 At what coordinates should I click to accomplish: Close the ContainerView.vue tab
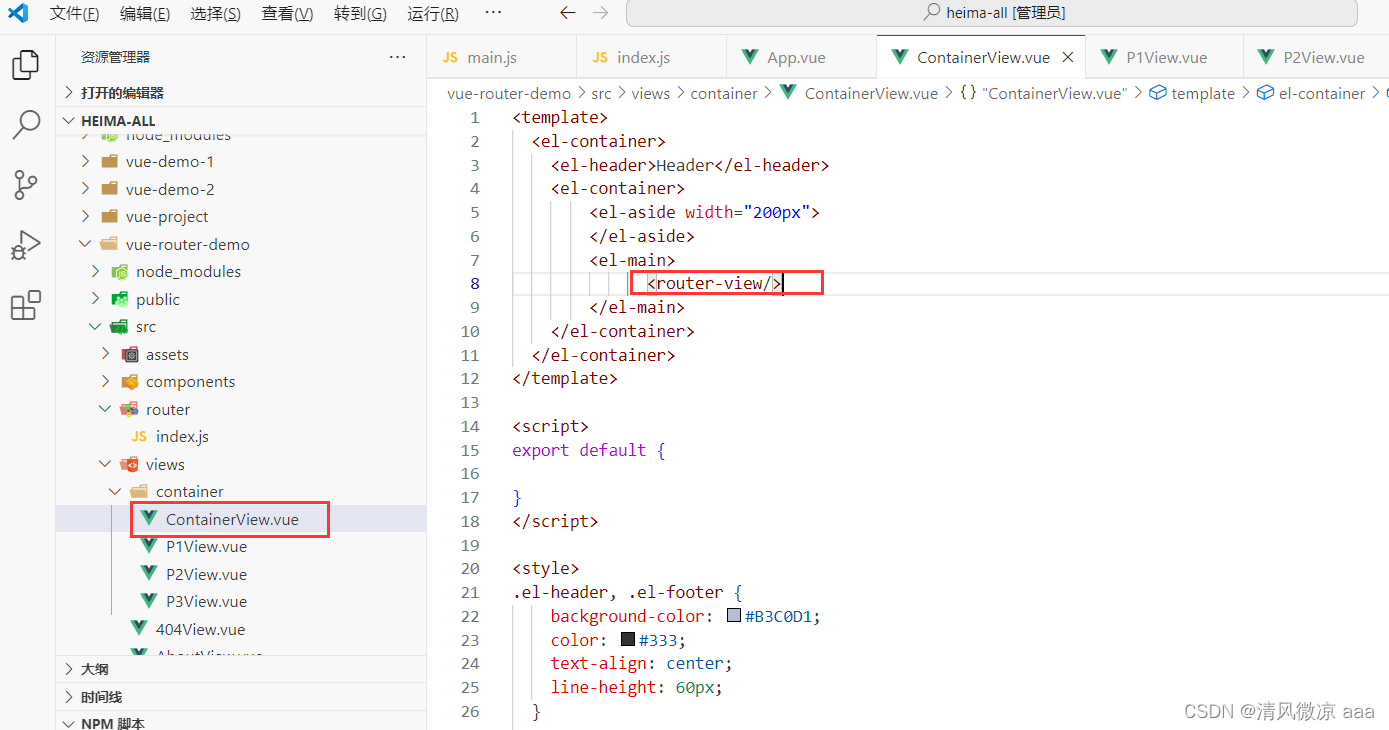pos(1068,57)
